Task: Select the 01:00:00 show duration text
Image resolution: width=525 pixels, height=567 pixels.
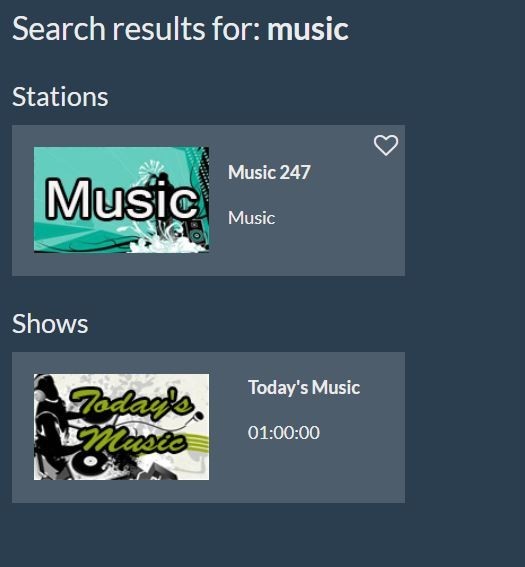Action: tap(283, 432)
